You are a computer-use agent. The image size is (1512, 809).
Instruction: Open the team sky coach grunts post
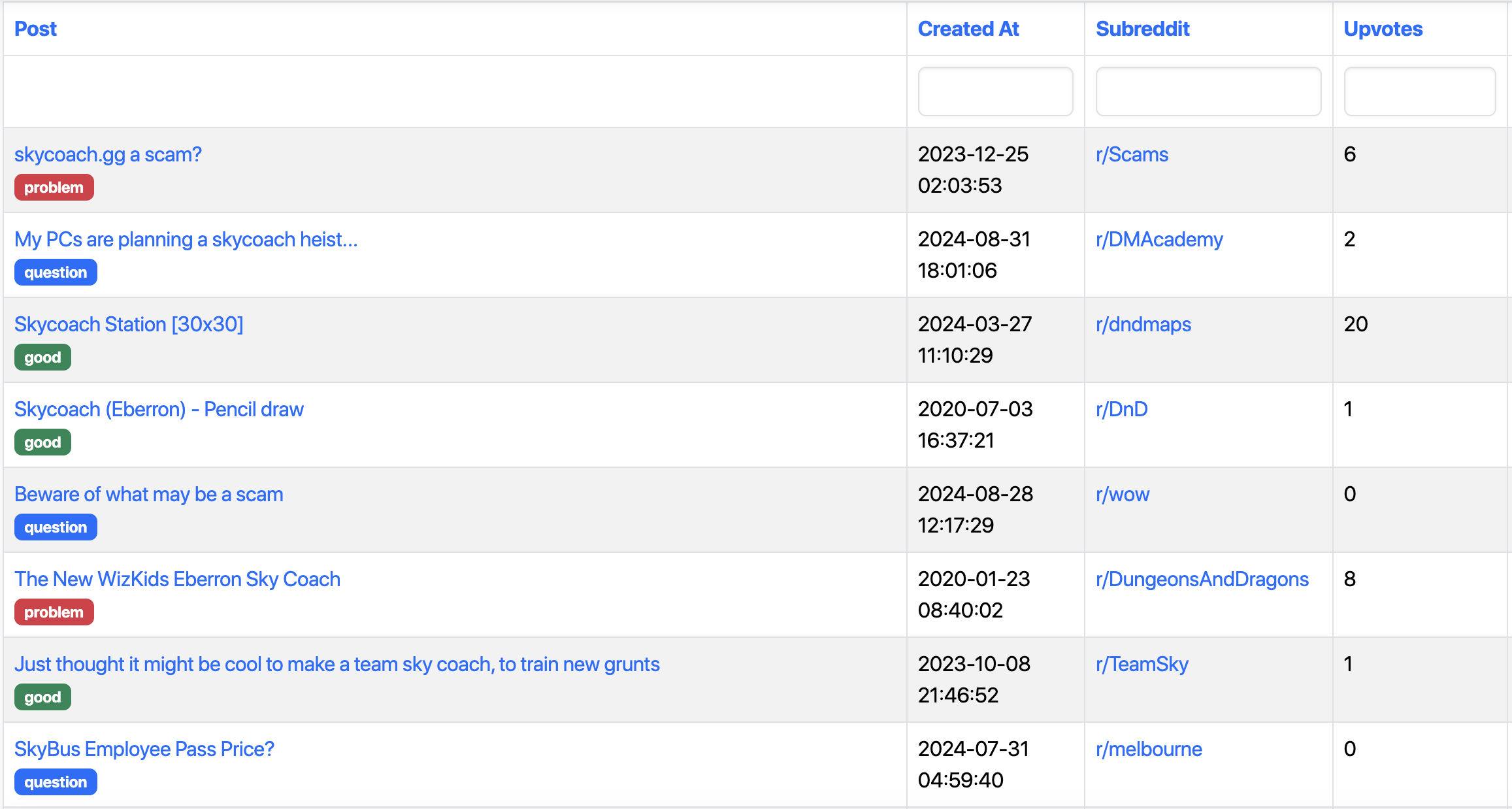[x=337, y=664]
